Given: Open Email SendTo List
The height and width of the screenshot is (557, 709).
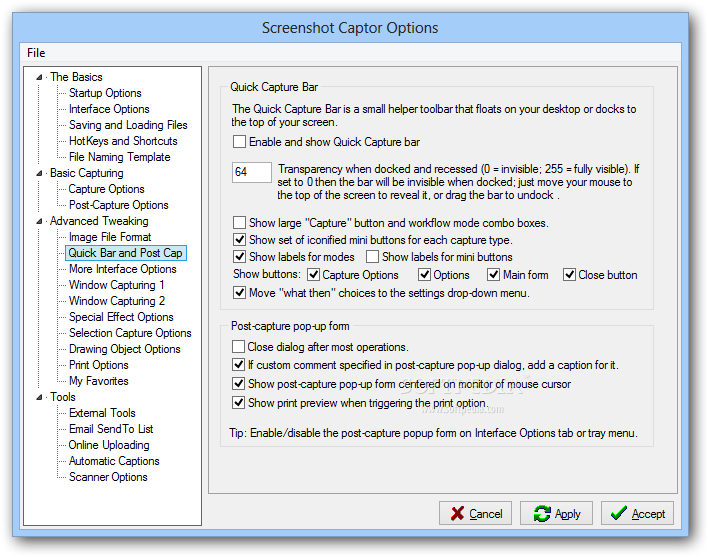Looking at the screenshot, I should (111, 429).
